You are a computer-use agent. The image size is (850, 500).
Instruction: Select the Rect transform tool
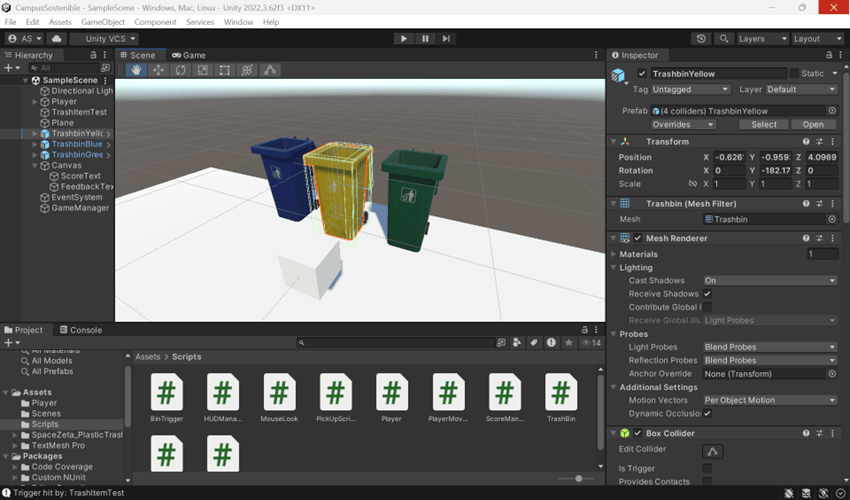pyautogui.click(x=225, y=71)
